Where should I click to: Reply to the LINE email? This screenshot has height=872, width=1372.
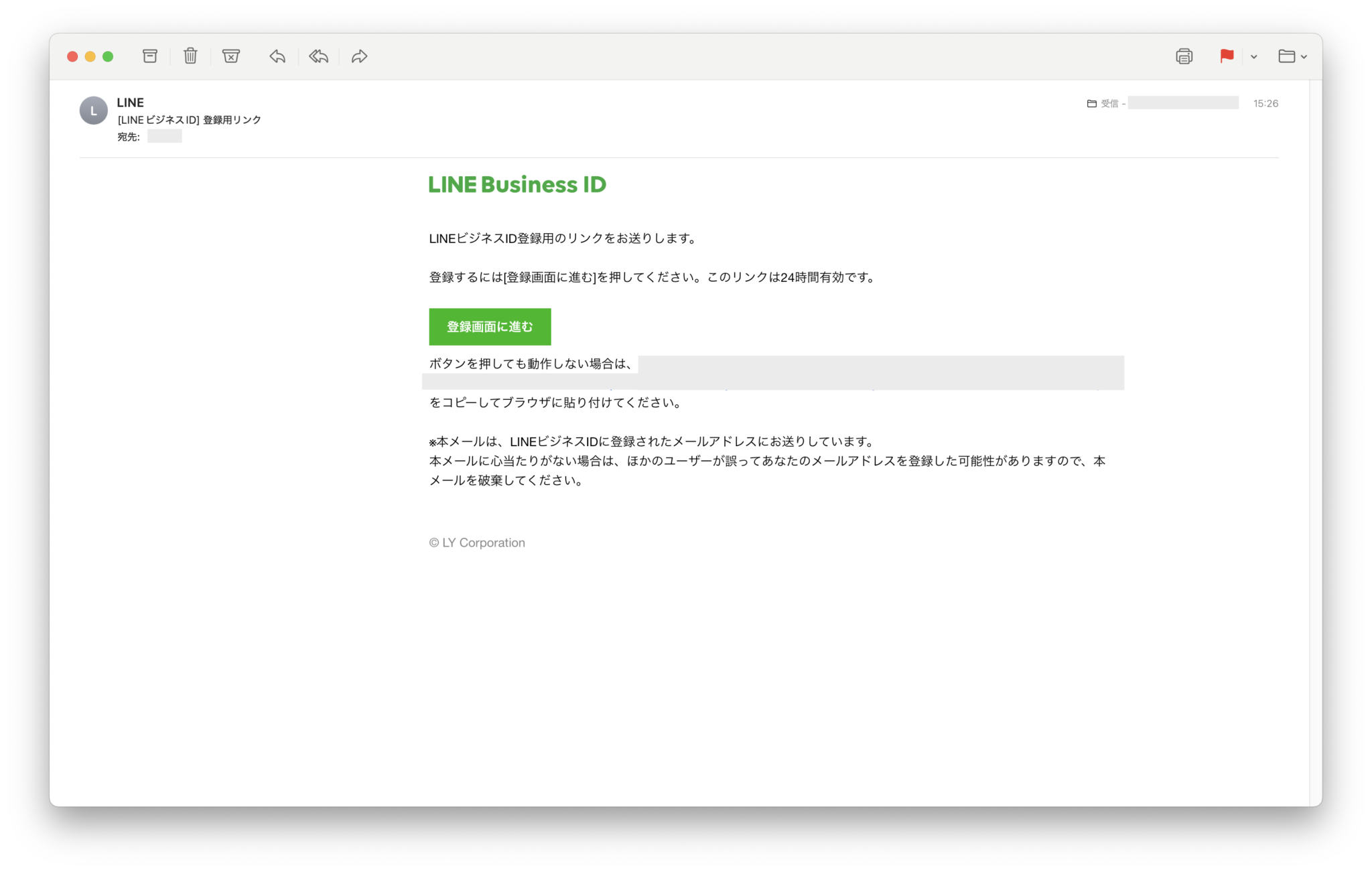277,56
